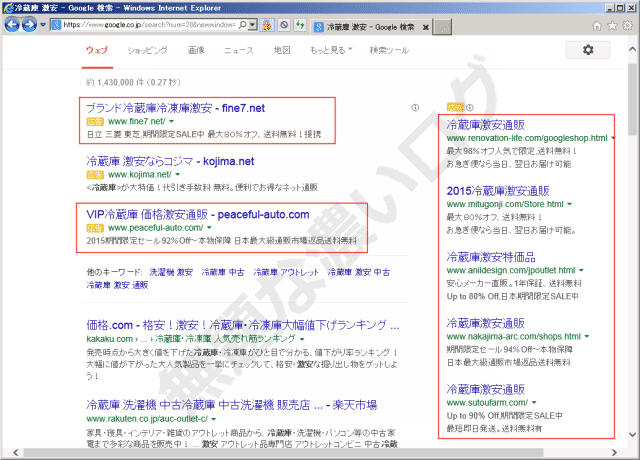640x460 pixels.
Task: Expand dropdown arrow beside www.anildesign.com/jpoutlet.html
Action: pyautogui.click(x=581, y=270)
